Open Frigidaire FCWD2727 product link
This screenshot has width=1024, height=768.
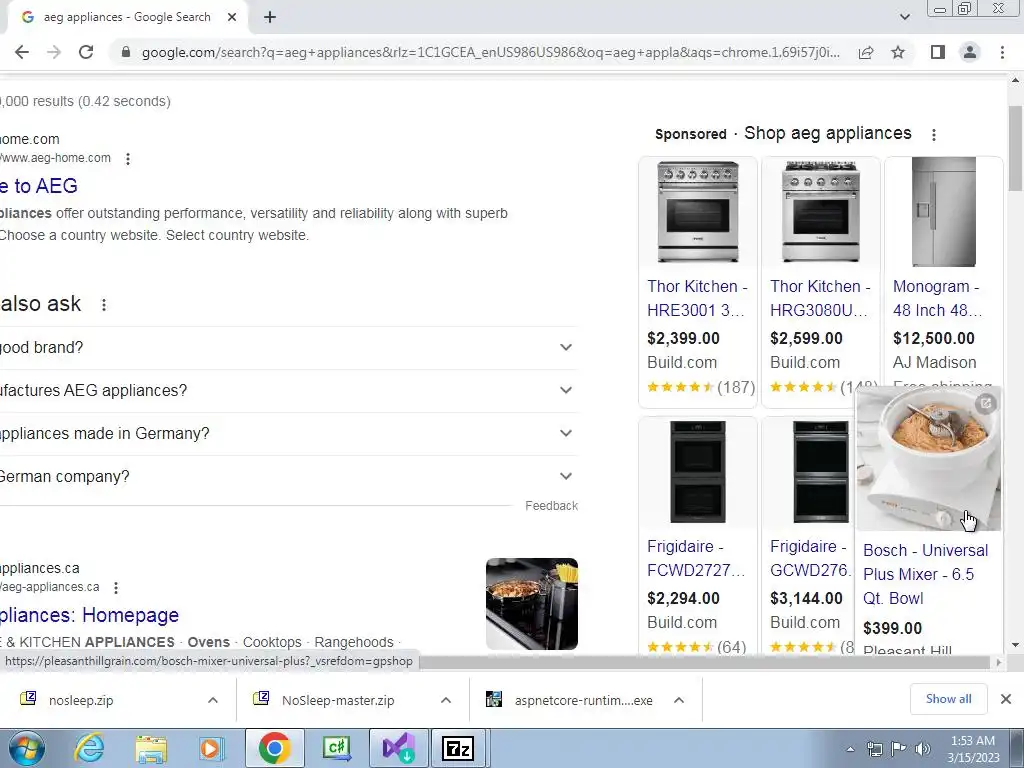(x=696, y=558)
